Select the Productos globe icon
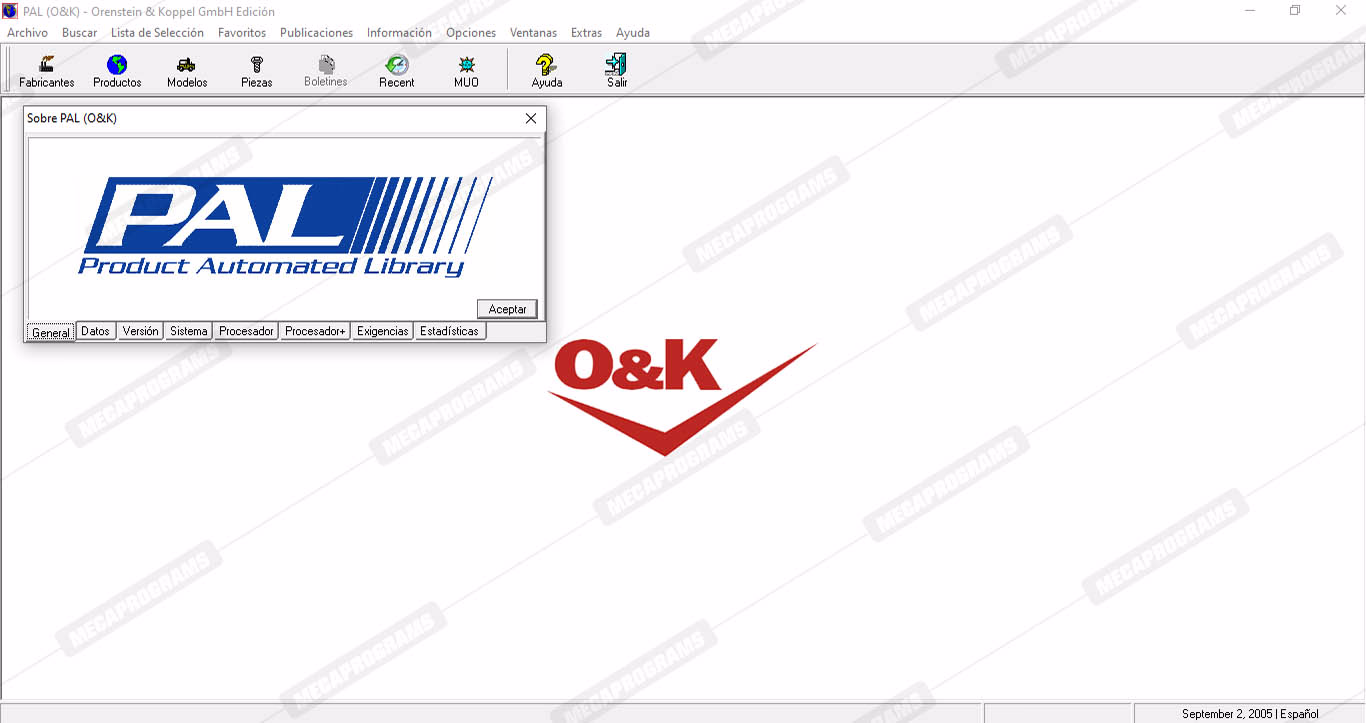The width and height of the screenshot is (1366, 723). point(117,71)
